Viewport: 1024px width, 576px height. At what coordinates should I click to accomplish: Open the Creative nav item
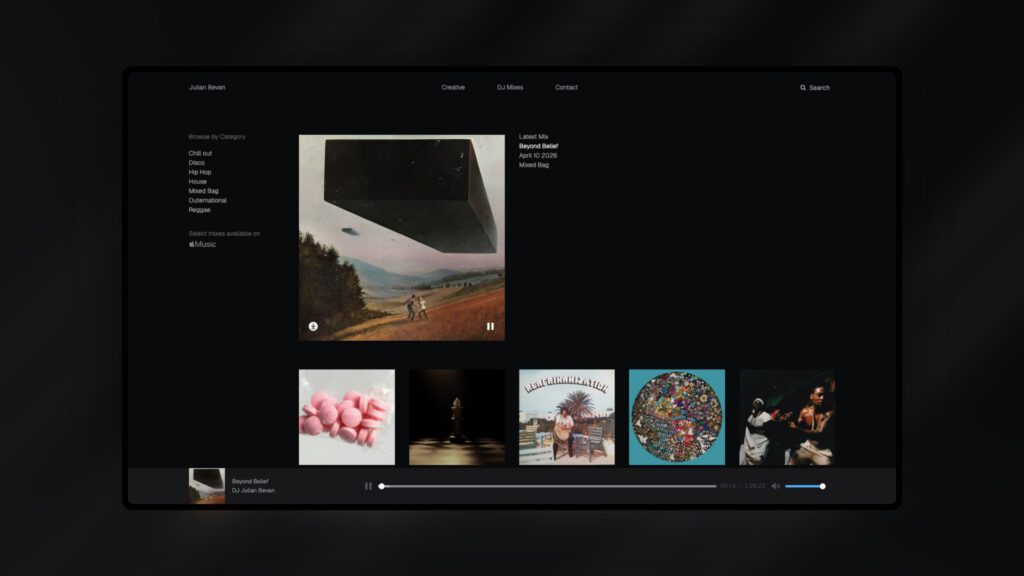453,88
